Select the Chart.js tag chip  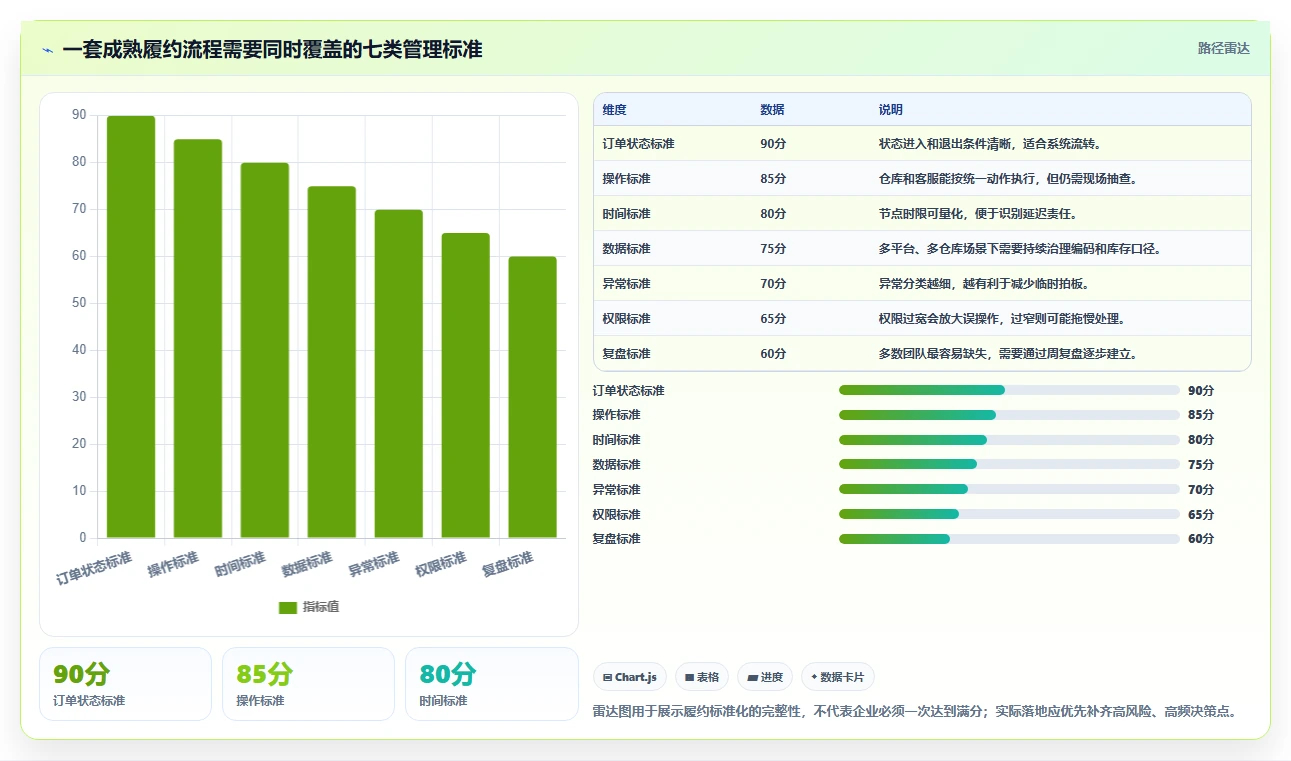[x=630, y=677]
